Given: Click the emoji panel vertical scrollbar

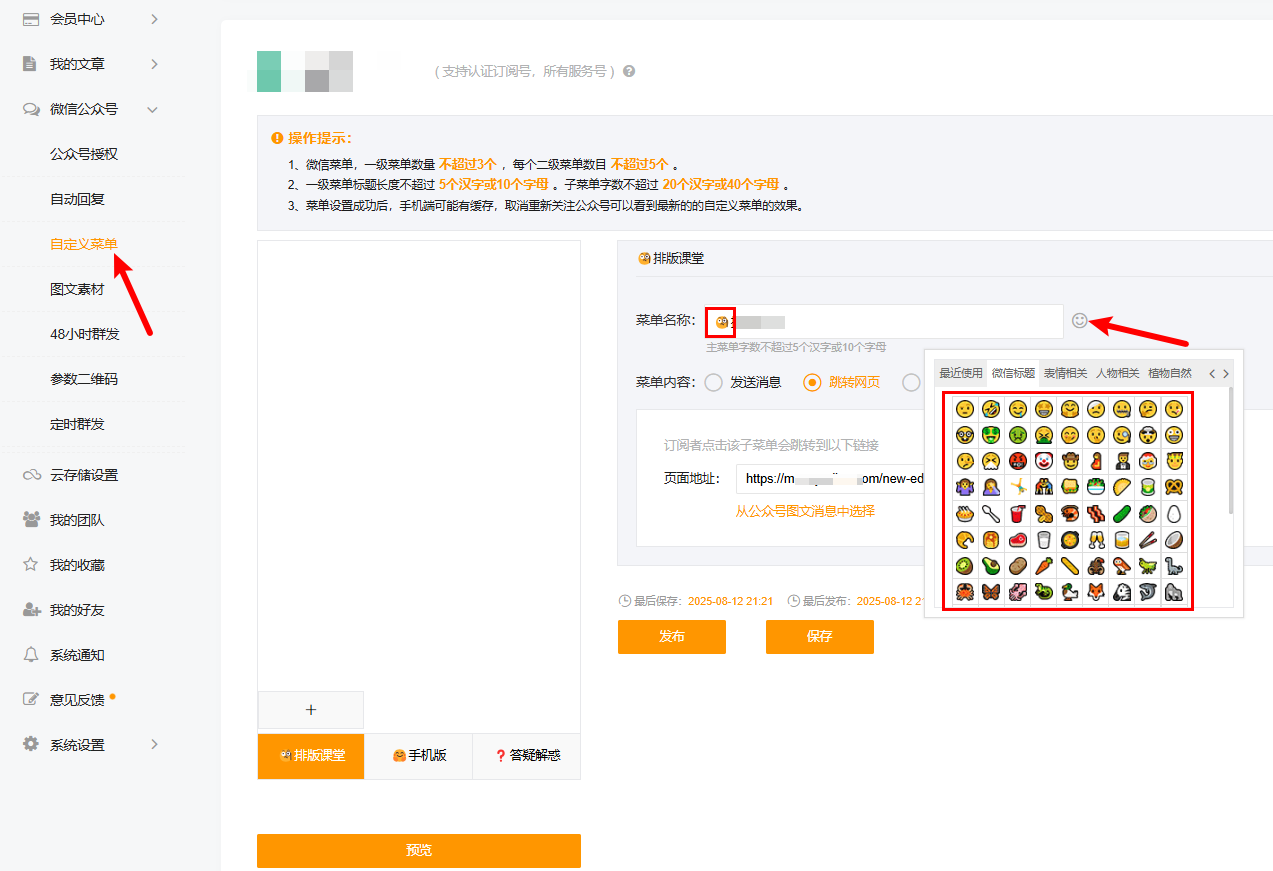Looking at the screenshot, I should coord(1230,450).
